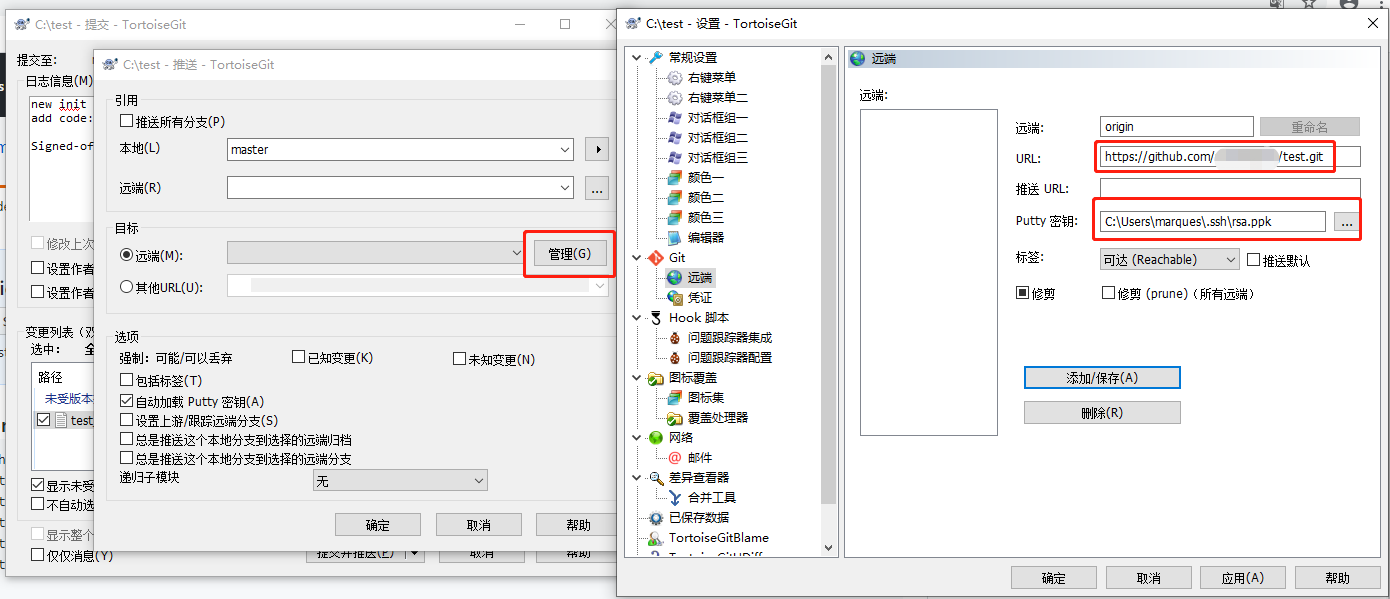Disable 自动加载 Putty 密钥(A) checkbox

coord(126,400)
